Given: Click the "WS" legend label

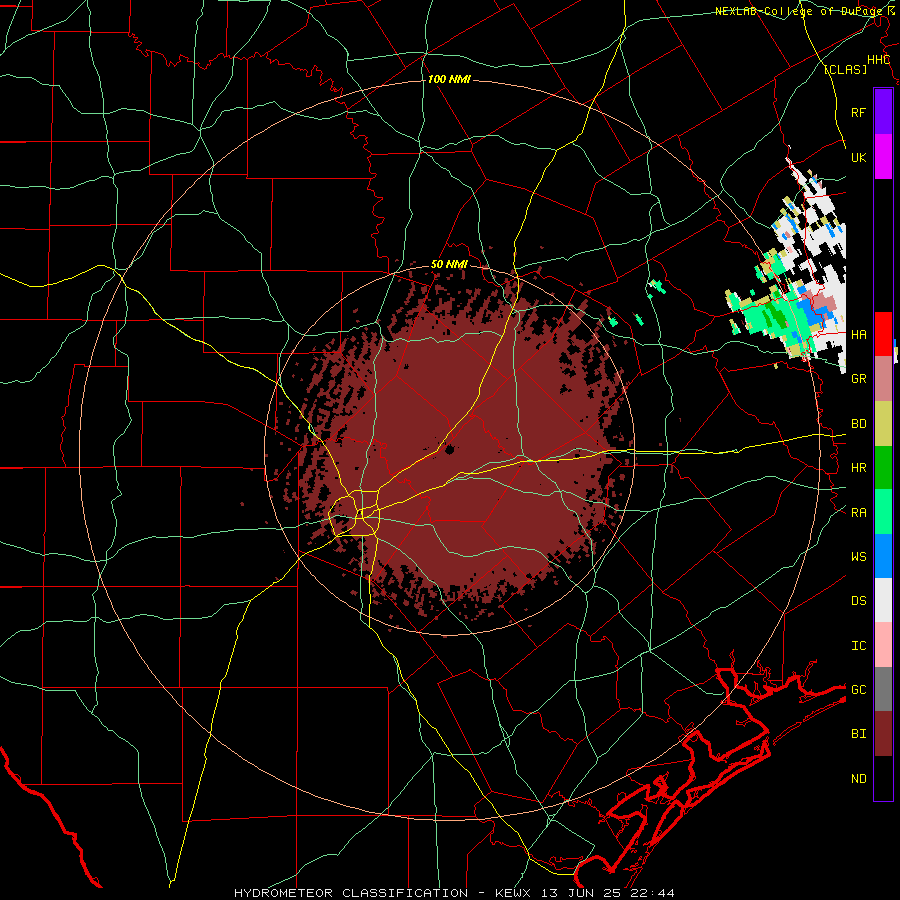Looking at the screenshot, I should 859,556.
